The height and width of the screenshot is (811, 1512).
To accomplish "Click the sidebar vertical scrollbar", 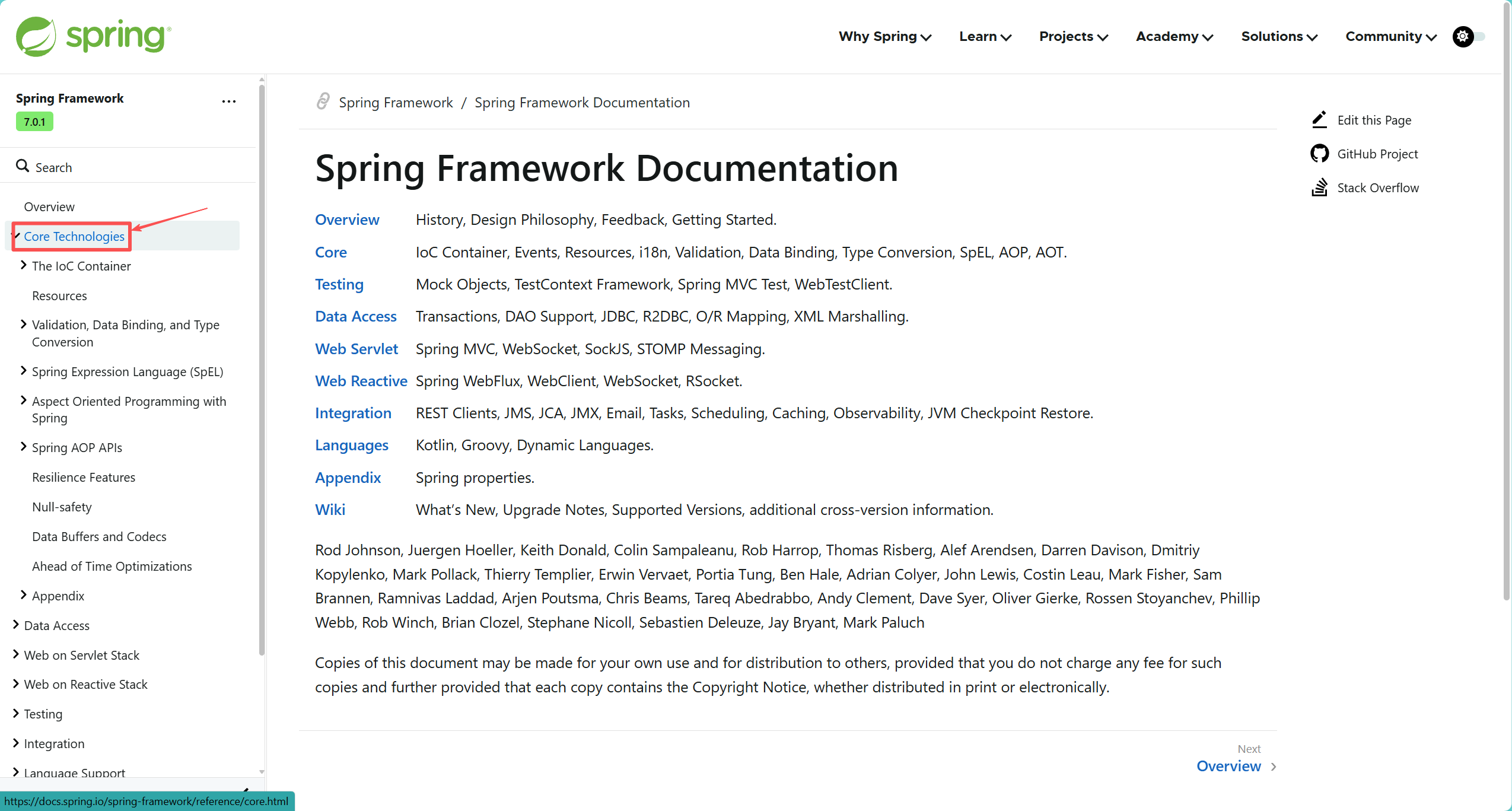I will (x=262, y=368).
